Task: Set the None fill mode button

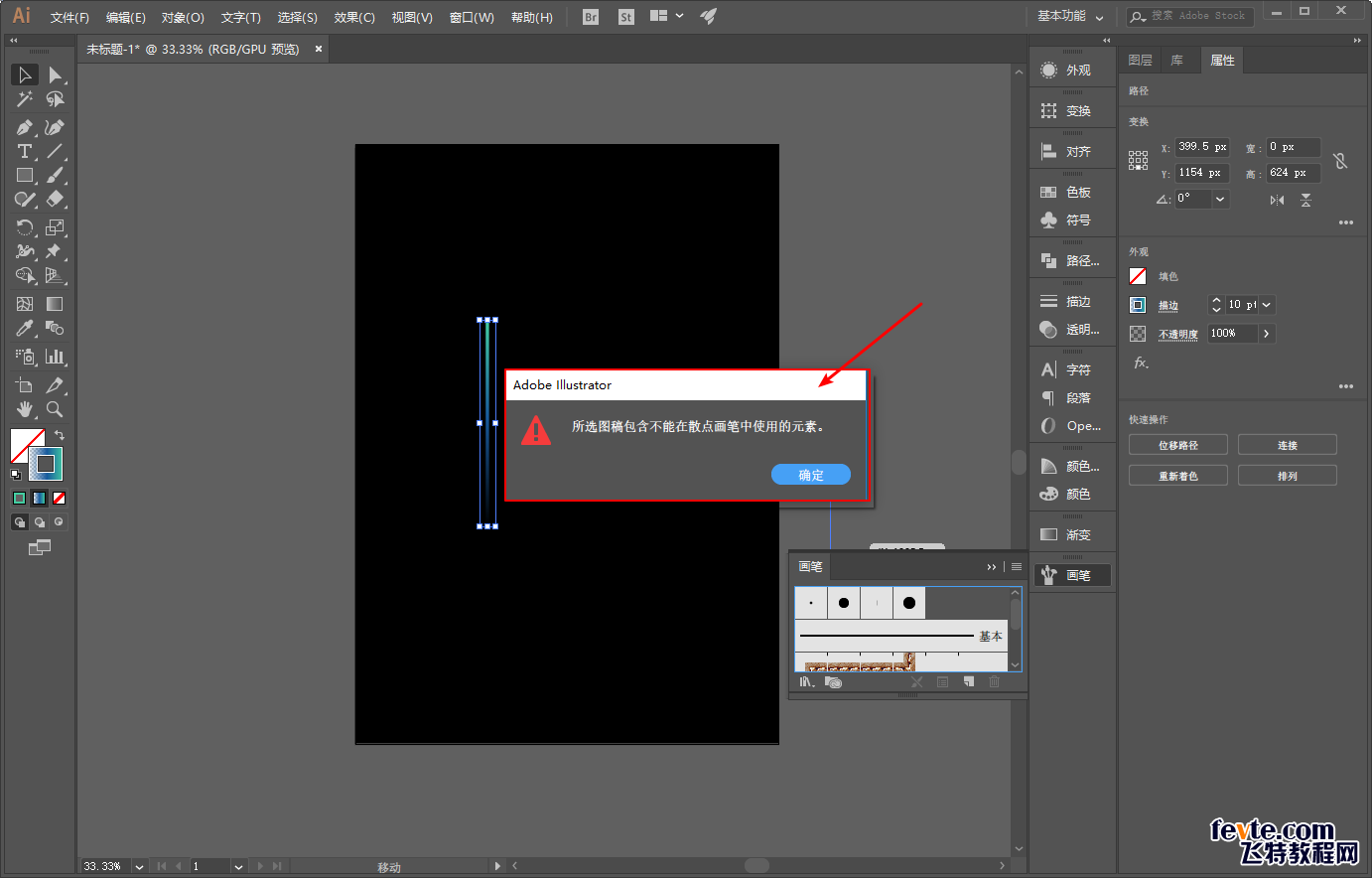Action: [60, 498]
